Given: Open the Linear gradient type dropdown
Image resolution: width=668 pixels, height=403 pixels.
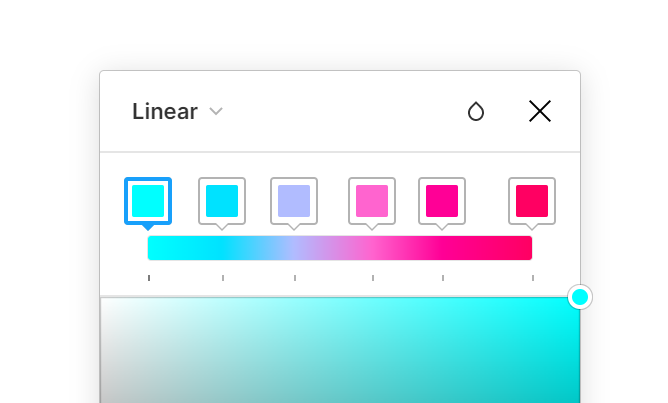Looking at the screenshot, I should point(177,112).
